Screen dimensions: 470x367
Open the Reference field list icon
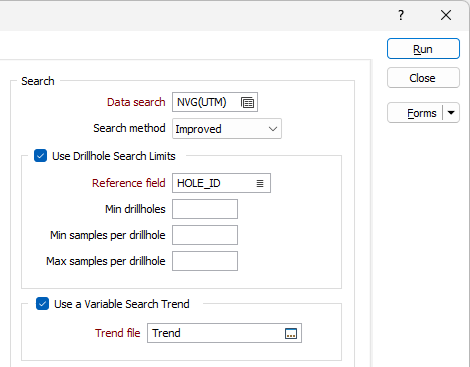tap(260, 183)
